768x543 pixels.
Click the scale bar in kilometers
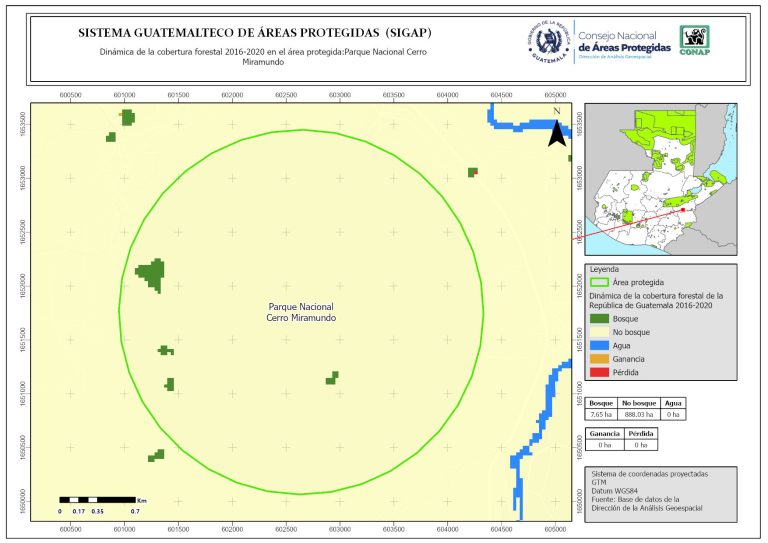coord(97,498)
